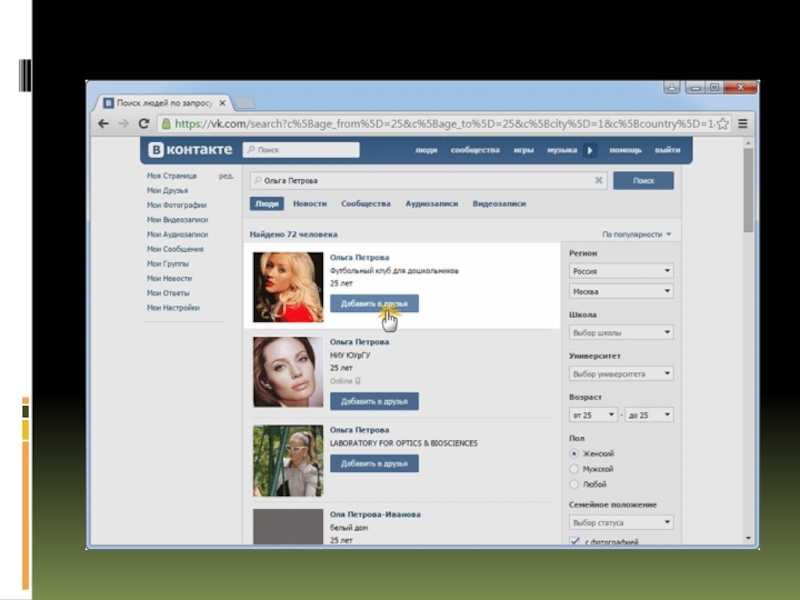Click the scrollbar up arrow
The width and height of the screenshot is (800, 600).
(748, 143)
